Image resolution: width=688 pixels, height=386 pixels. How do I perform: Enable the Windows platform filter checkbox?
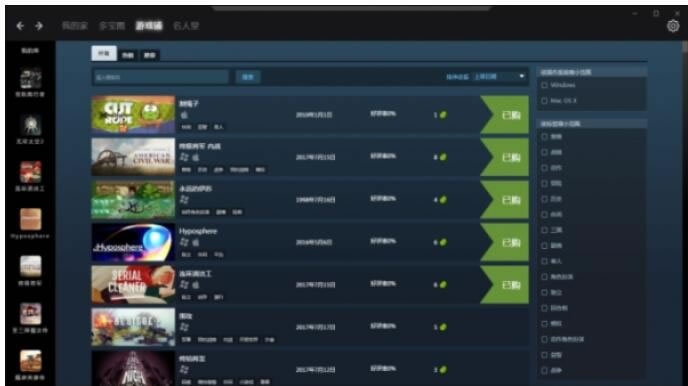[545, 85]
